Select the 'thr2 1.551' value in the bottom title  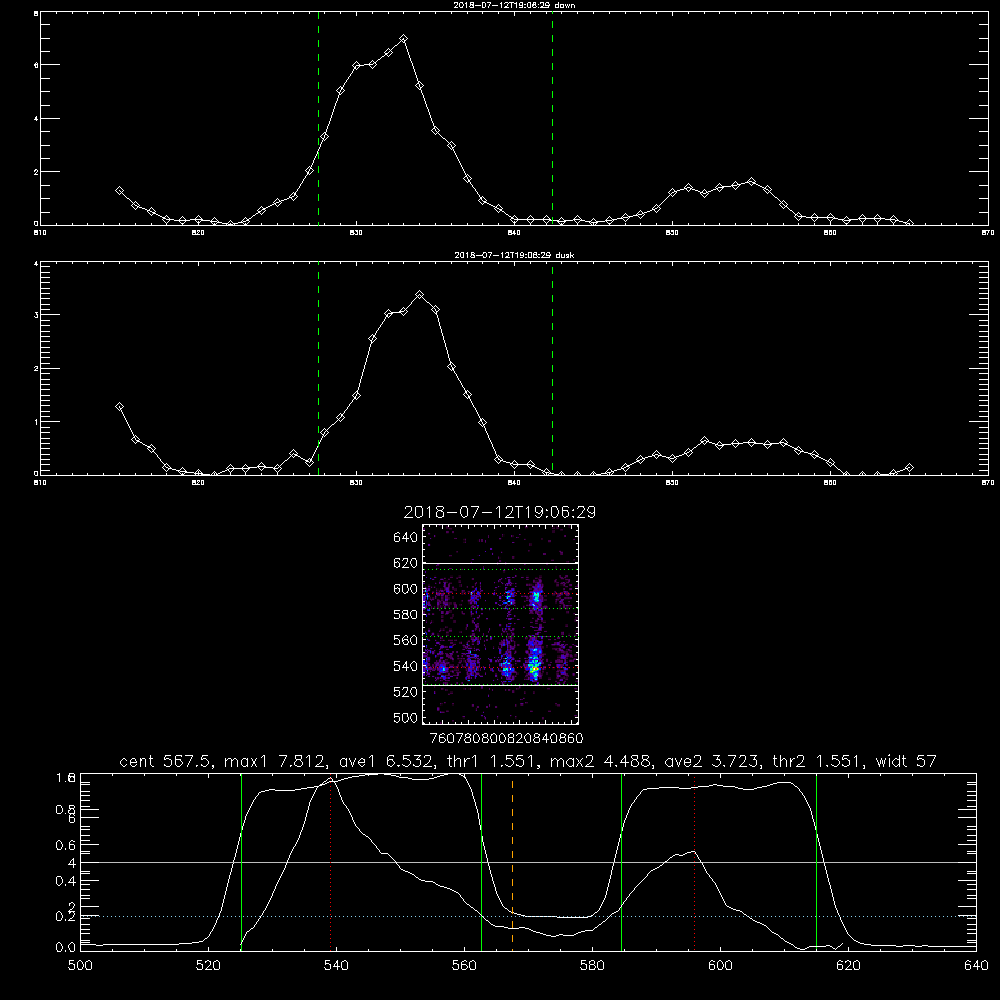[x=817, y=761]
